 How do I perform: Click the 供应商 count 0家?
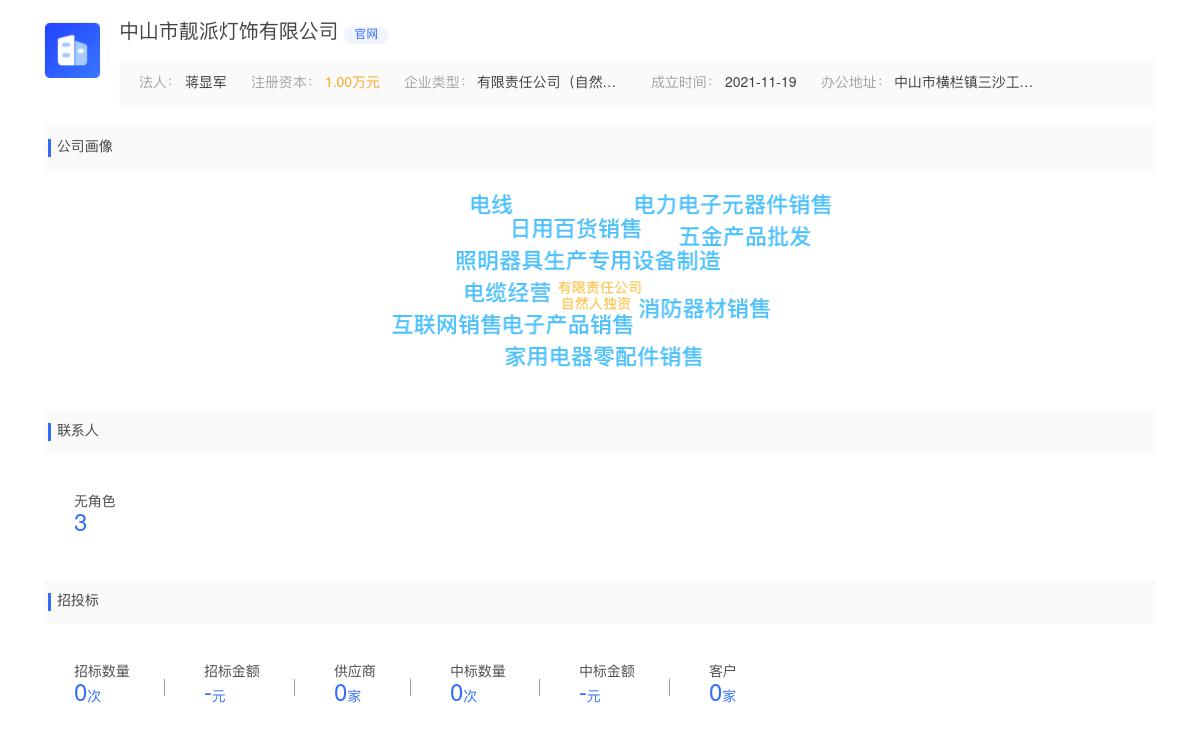[x=347, y=693]
